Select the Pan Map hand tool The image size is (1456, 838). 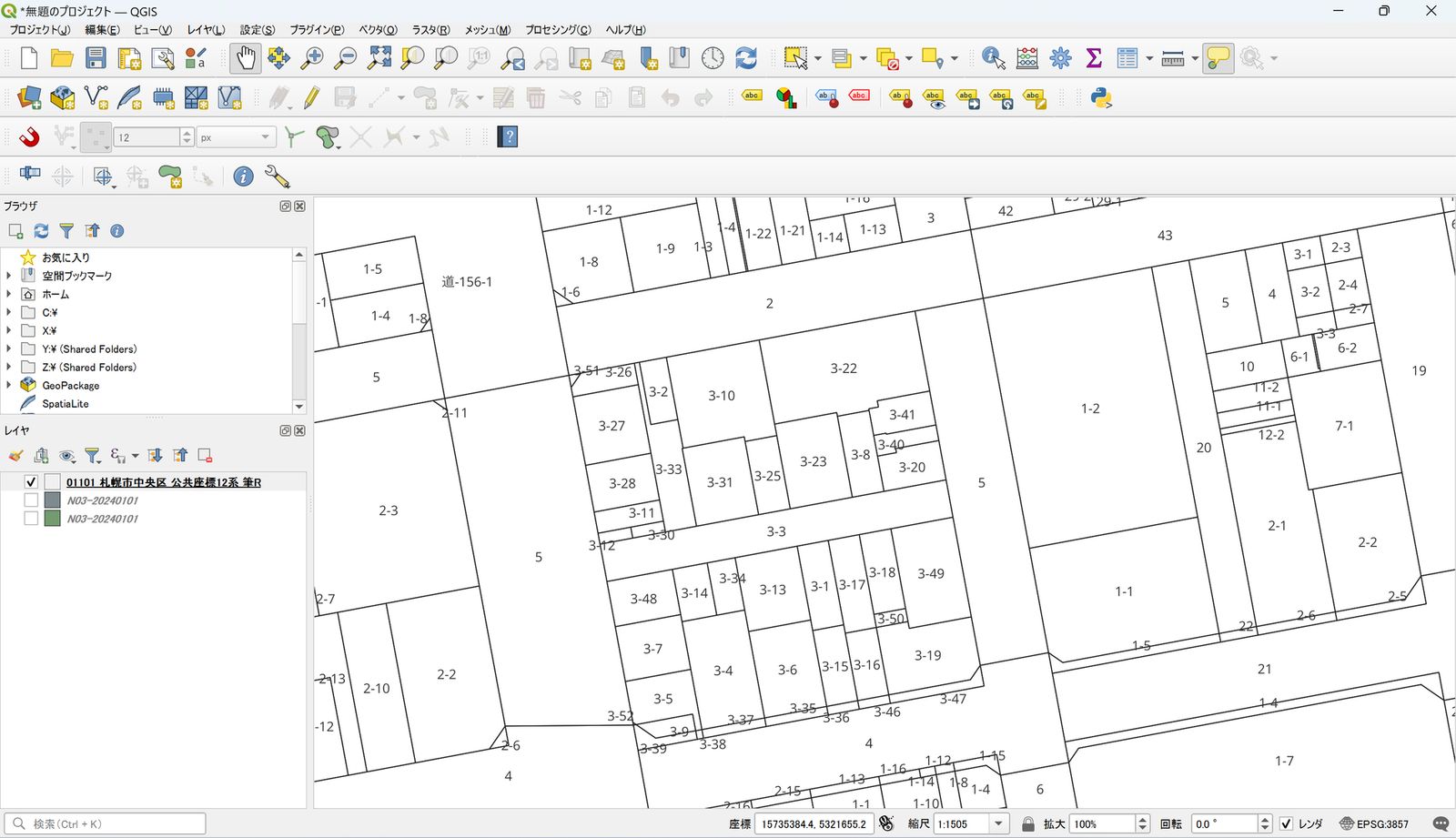pos(245,58)
